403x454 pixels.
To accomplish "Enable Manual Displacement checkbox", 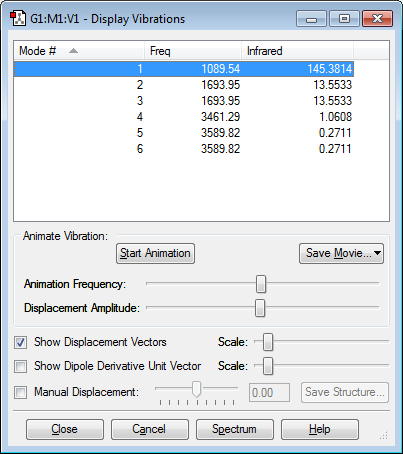I will [20, 392].
